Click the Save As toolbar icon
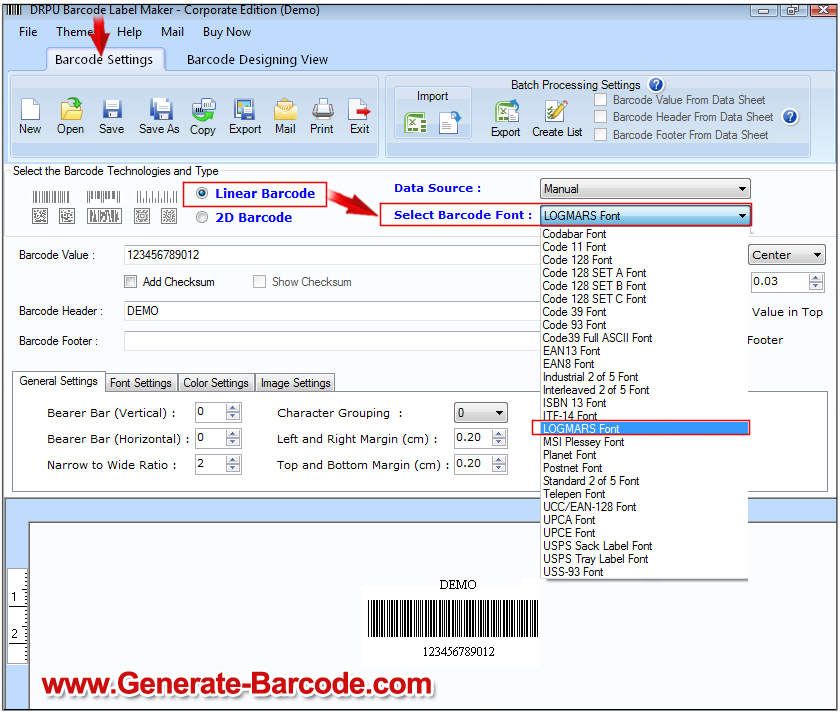Image resolution: width=840 pixels, height=713 pixels. 159,111
